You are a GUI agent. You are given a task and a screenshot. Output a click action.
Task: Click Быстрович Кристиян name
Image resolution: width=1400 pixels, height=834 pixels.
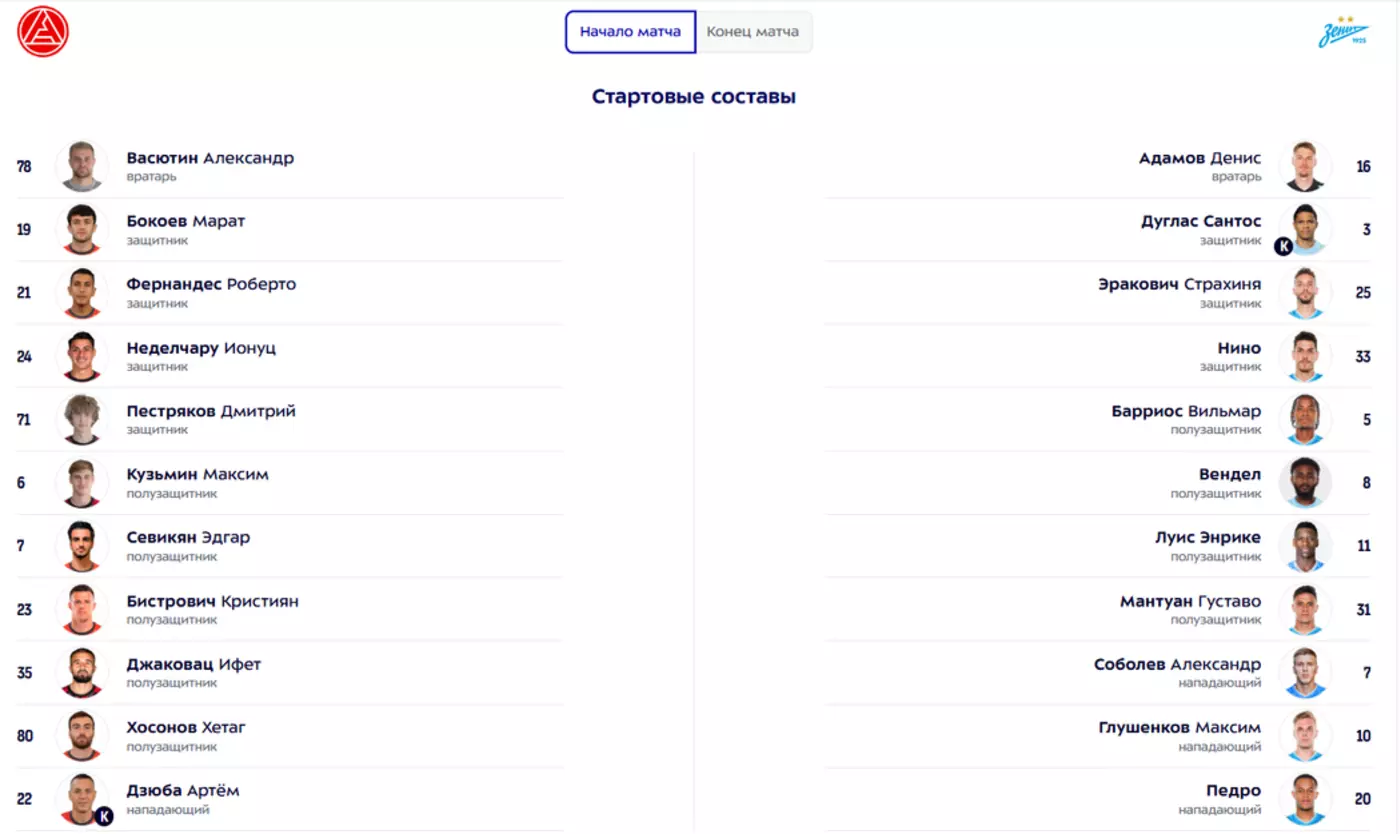(x=212, y=601)
